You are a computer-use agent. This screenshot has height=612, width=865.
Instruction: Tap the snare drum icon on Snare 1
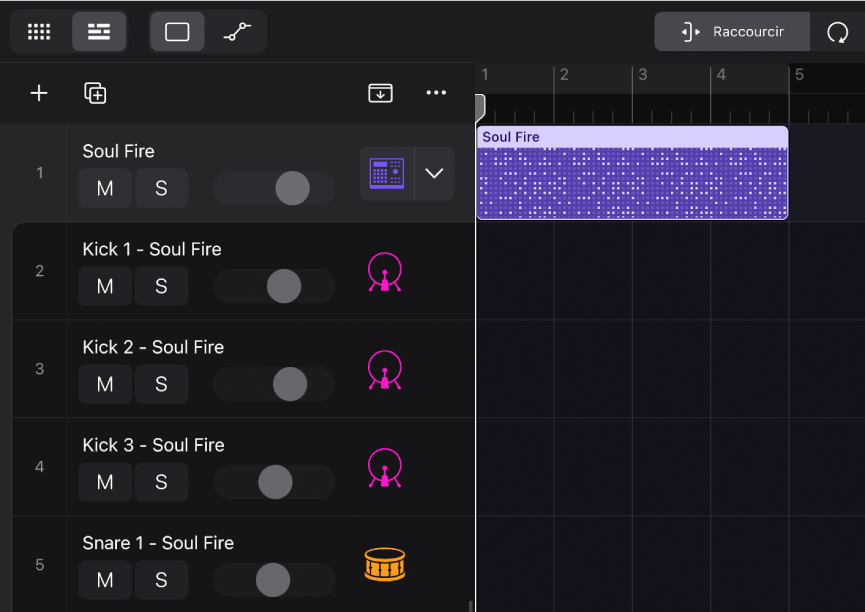click(385, 565)
